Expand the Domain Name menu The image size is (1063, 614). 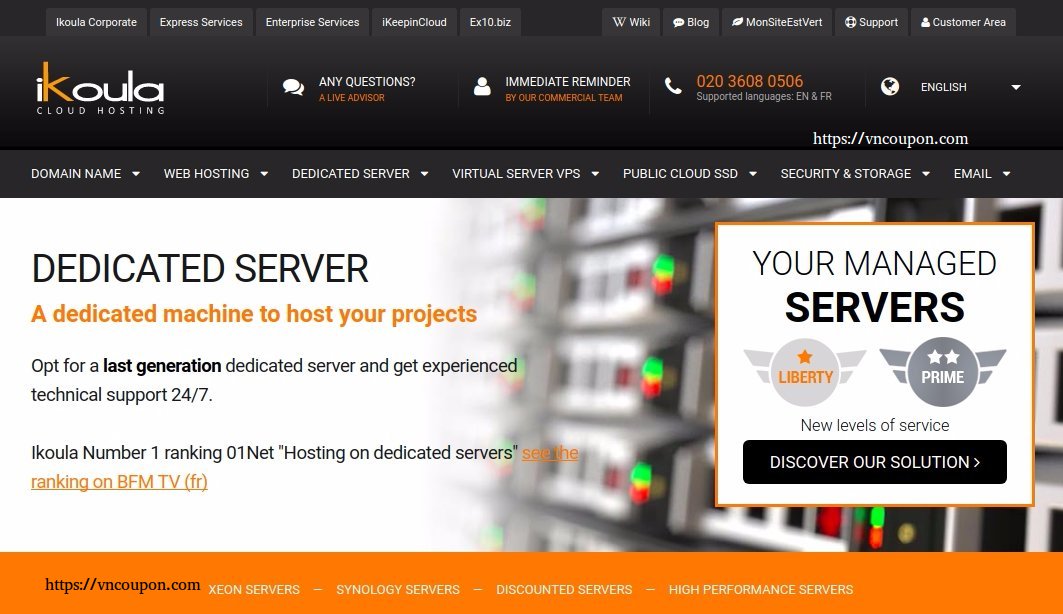(x=85, y=173)
